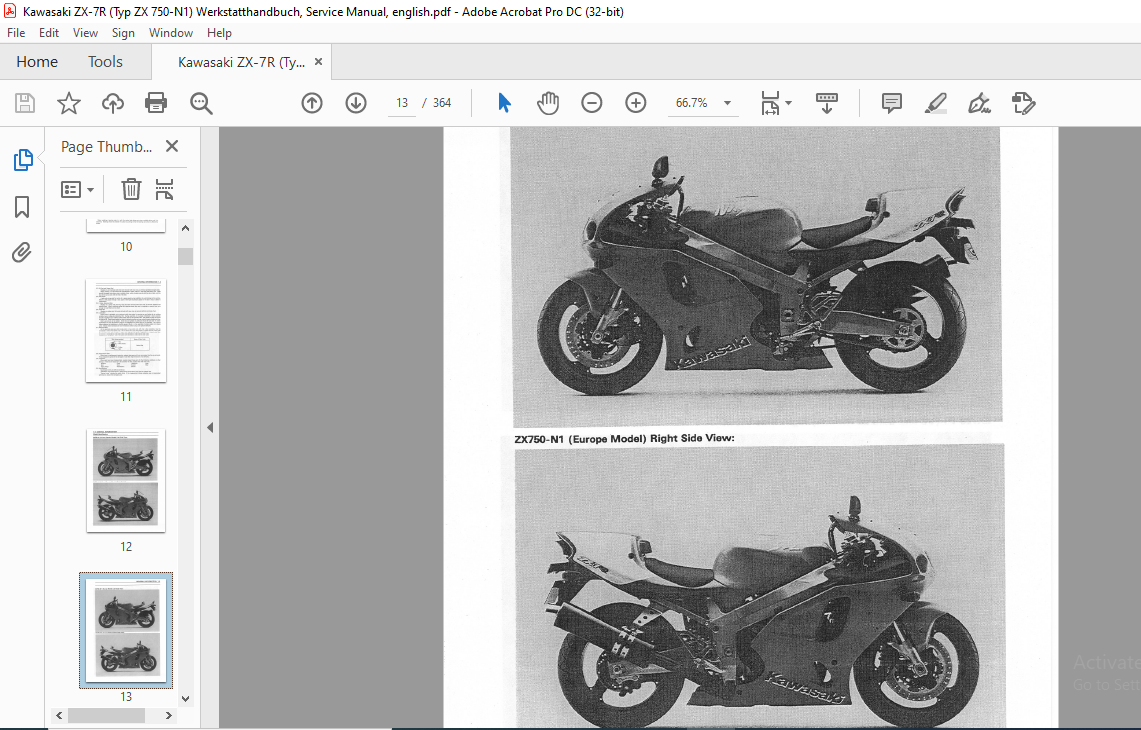Click the Fit page width icon
This screenshot has width=1141, height=730.
pos(770,103)
